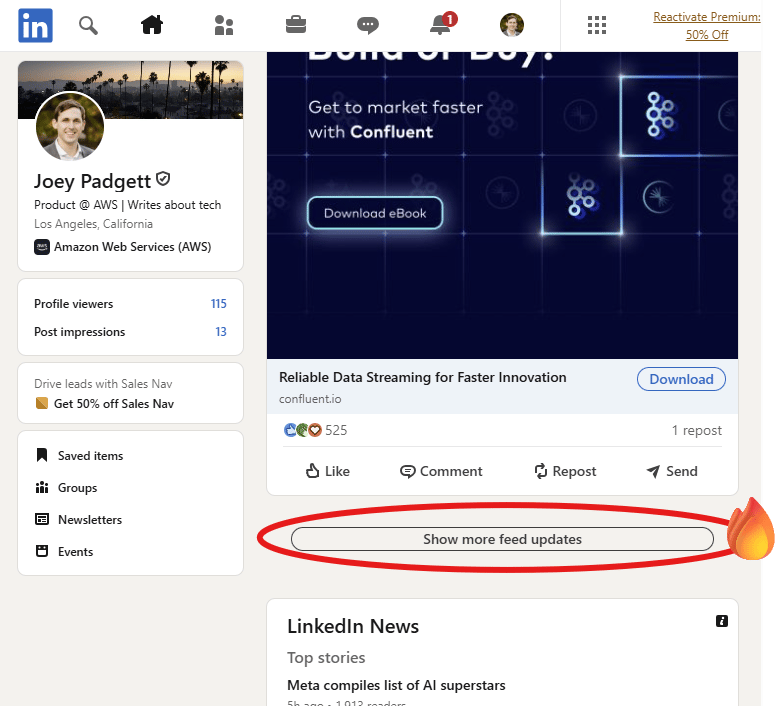Open Notifications bell icon

coord(442,24)
